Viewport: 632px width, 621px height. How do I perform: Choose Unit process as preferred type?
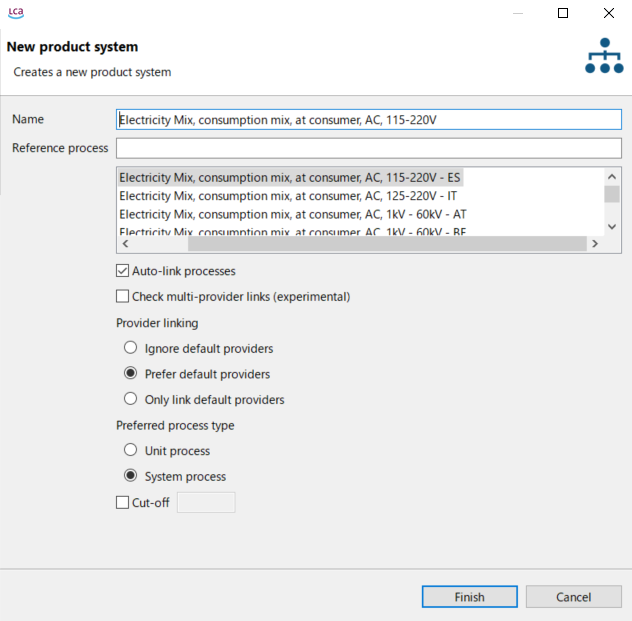pyautogui.click(x=130, y=450)
